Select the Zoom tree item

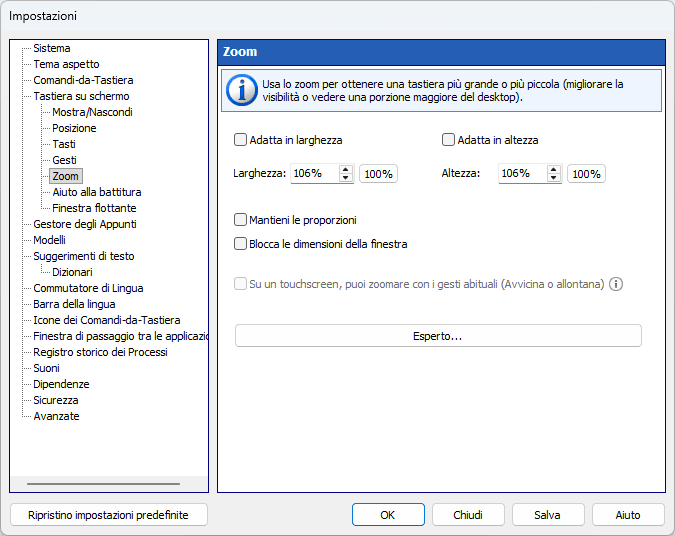[65, 176]
